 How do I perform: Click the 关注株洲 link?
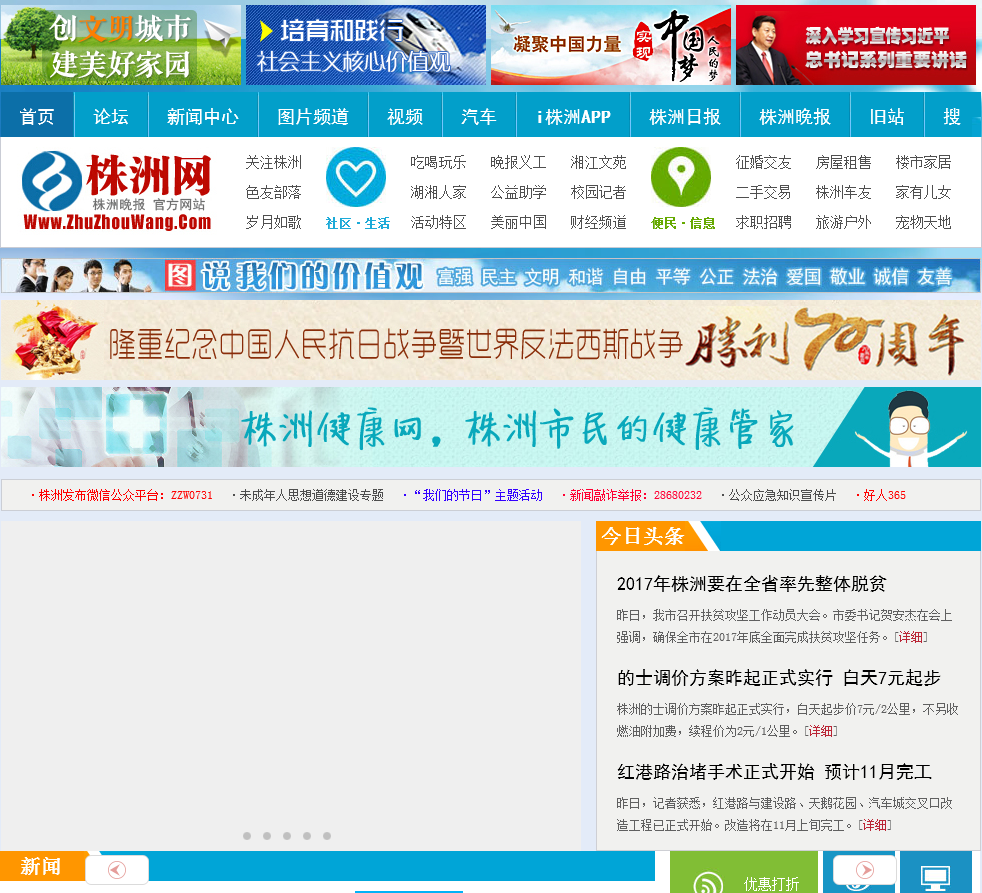pos(274,162)
